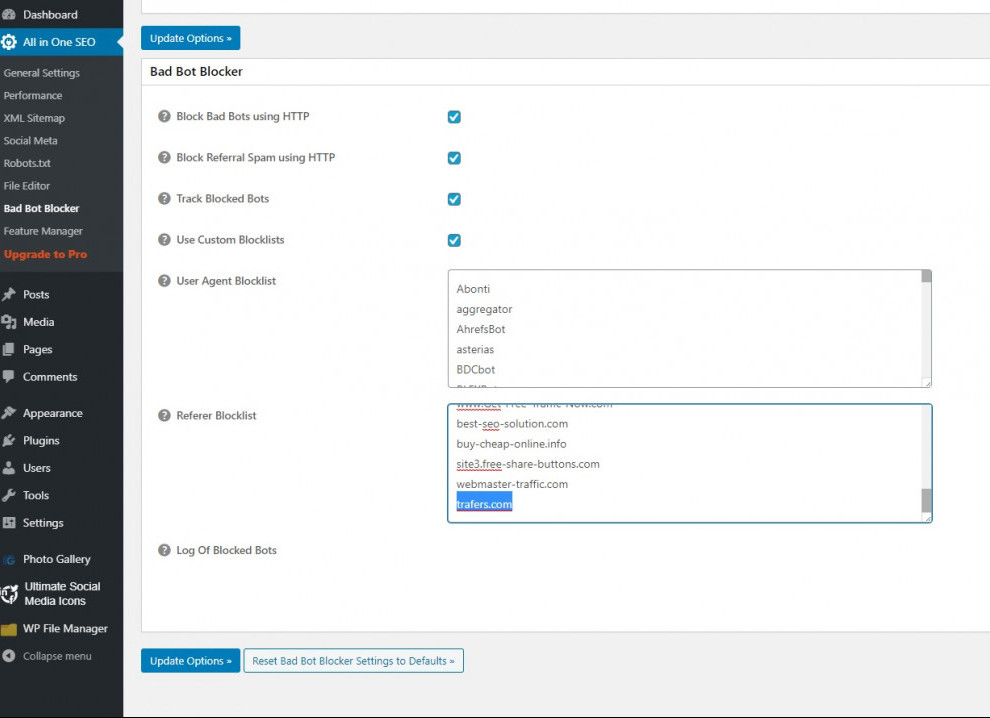The width and height of the screenshot is (990, 718).
Task: Uncheck Block Bad Bots using HTTP
Action: [454, 117]
